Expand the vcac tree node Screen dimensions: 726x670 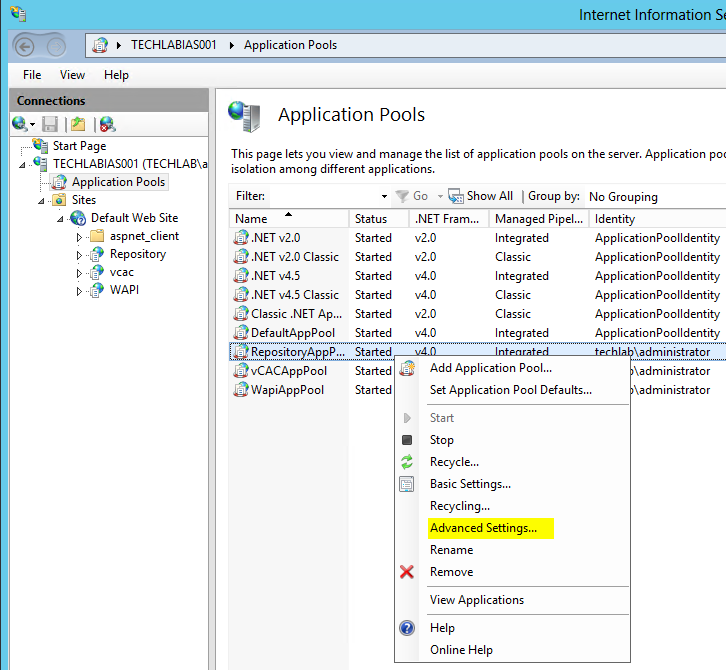79,273
